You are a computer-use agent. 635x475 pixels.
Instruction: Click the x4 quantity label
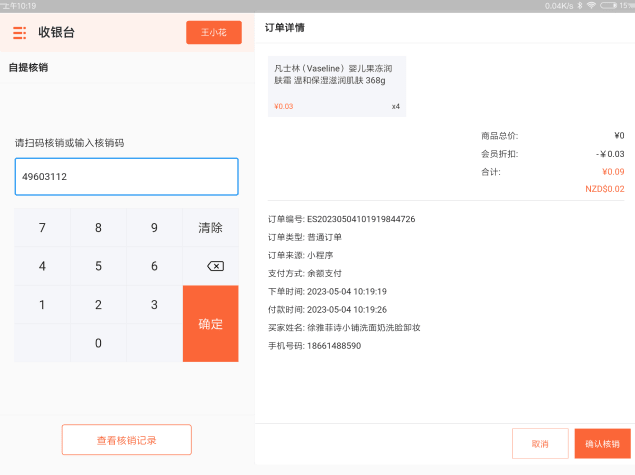point(396,107)
